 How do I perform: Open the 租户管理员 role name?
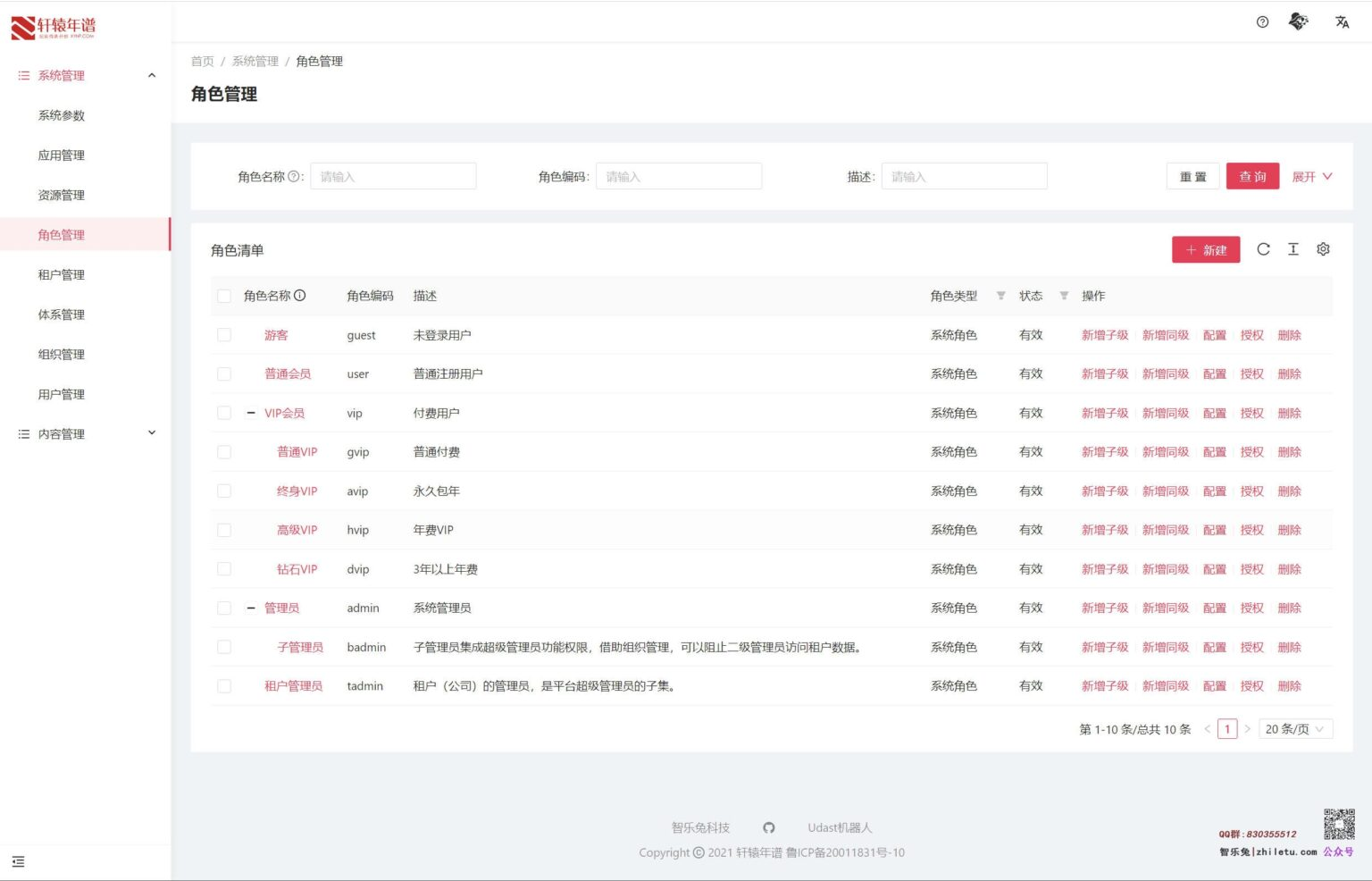tap(293, 686)
